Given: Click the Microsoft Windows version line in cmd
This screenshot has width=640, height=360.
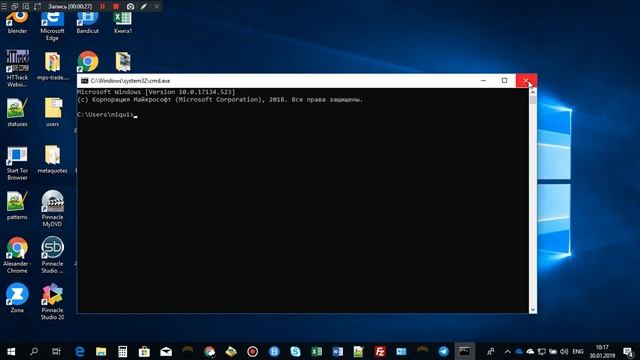Looking at the screenshot, I should 156,92.
